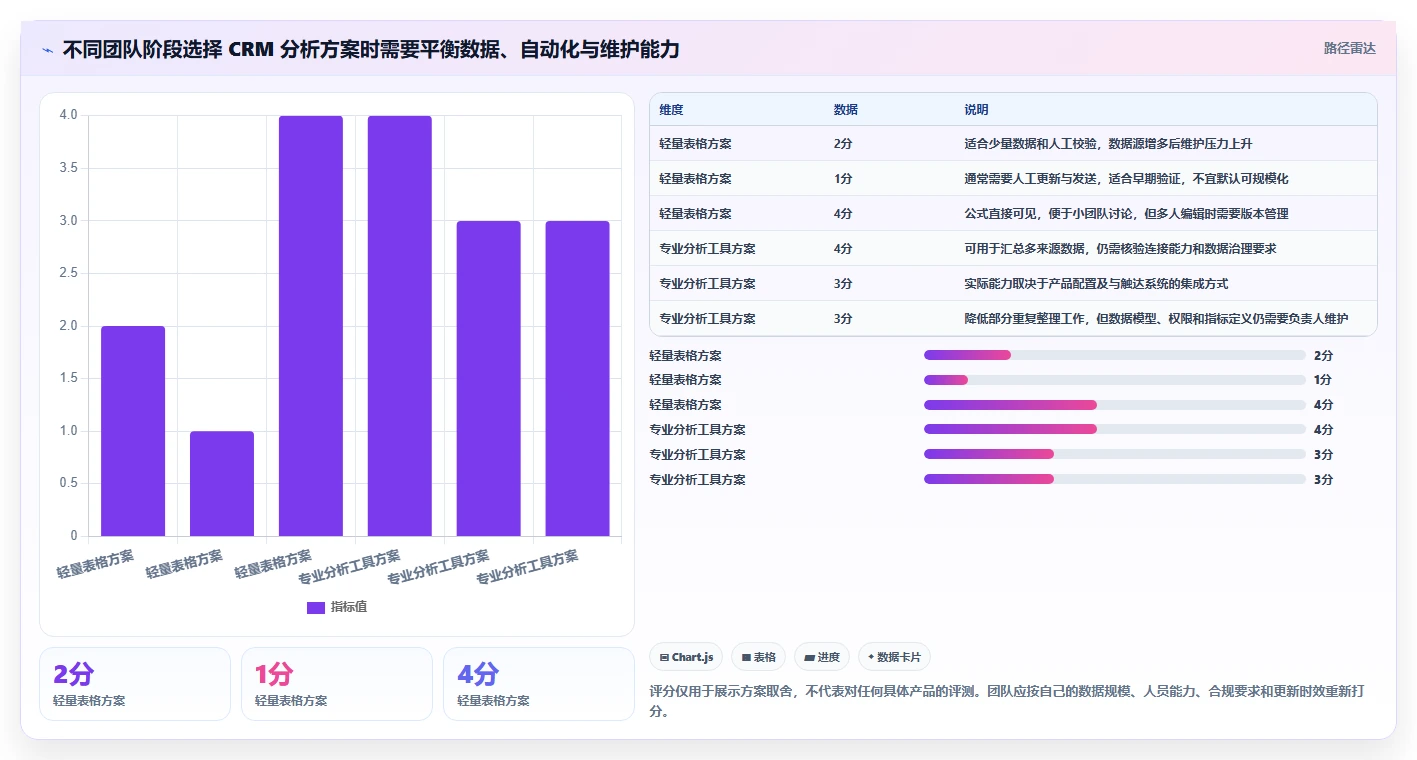
Task: Click the 说明 column header
Action: [x=976, y=109]
